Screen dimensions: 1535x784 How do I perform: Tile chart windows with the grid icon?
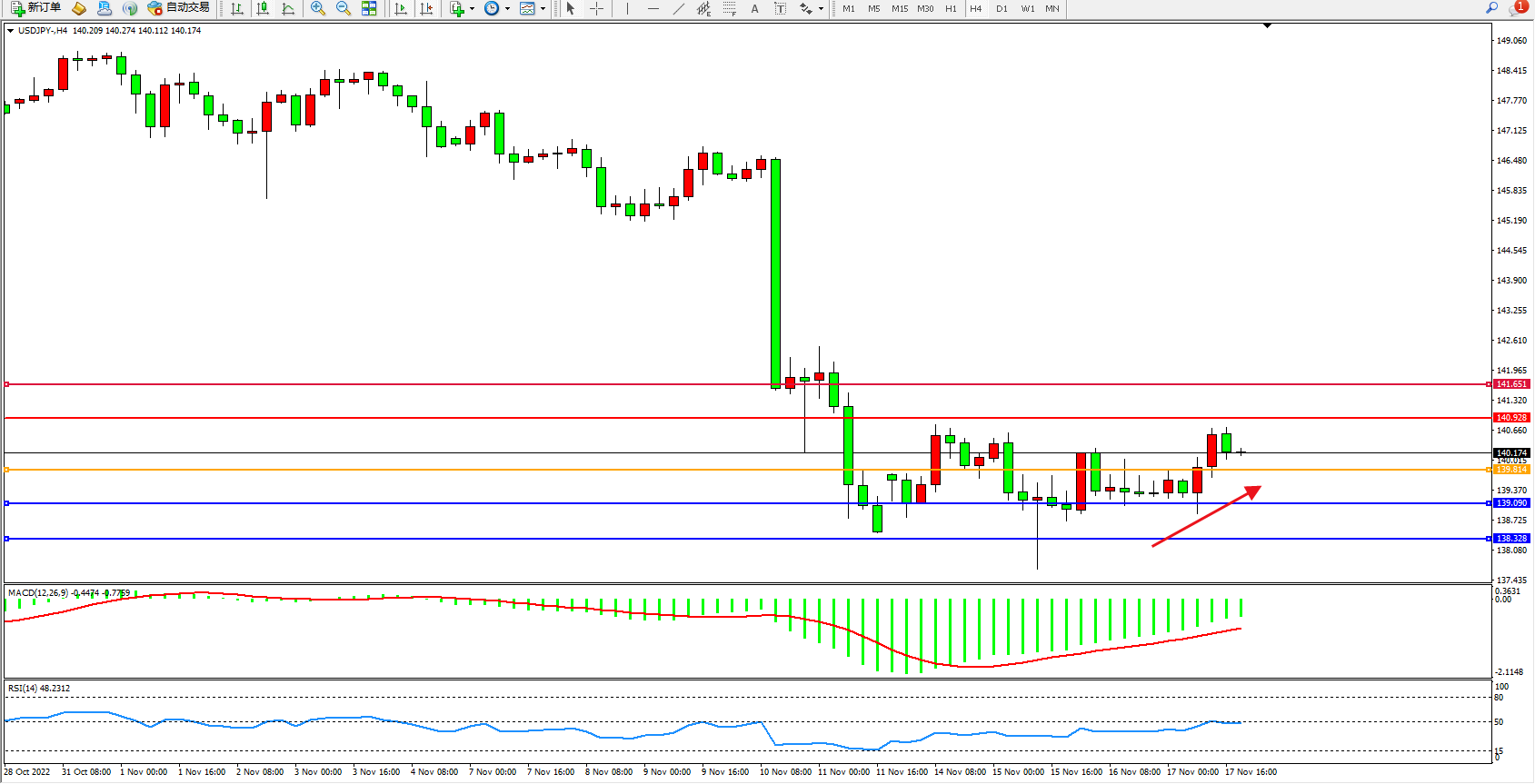[369, 8]
